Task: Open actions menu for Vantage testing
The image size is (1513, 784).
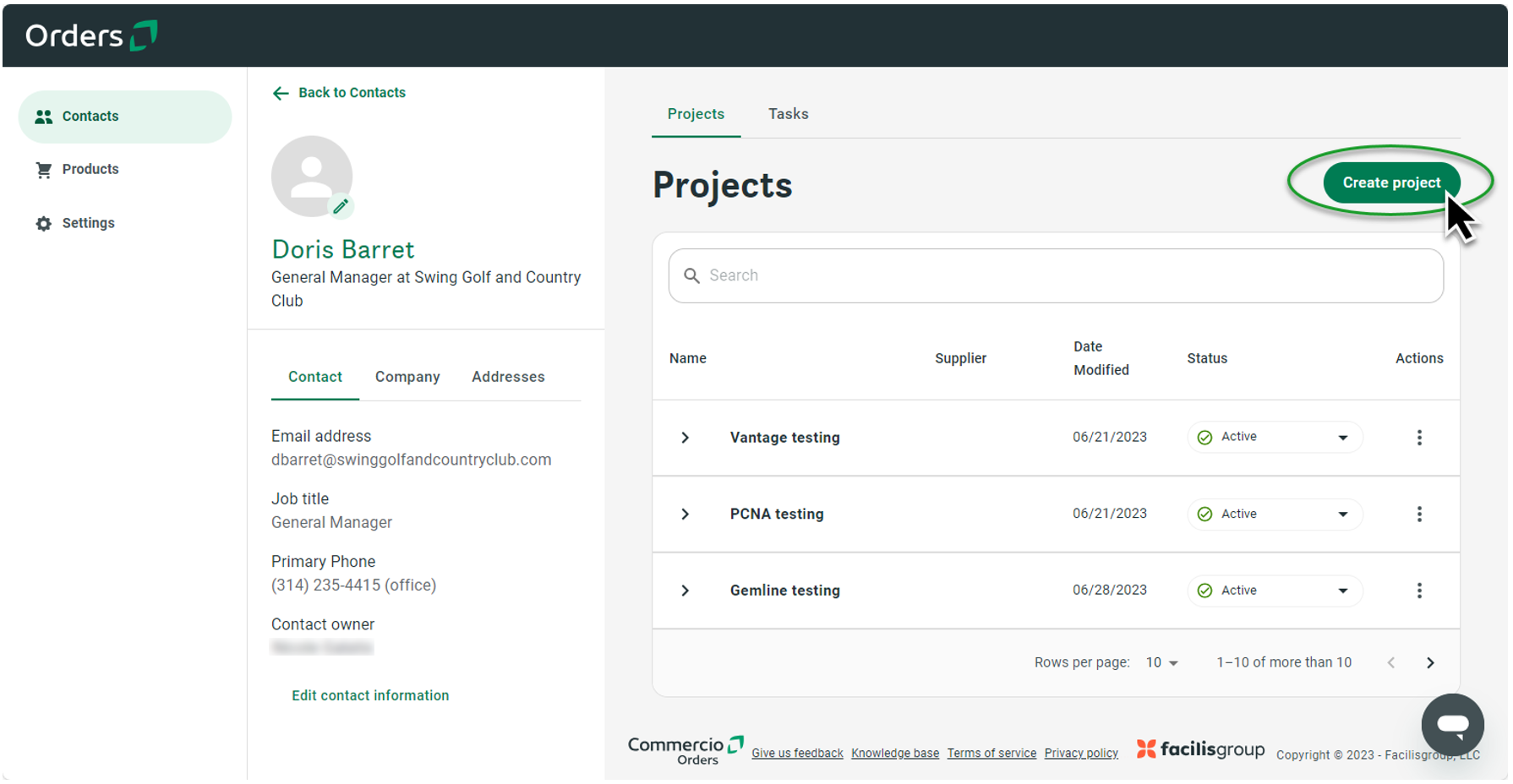Action: (x=1419, y=438)
